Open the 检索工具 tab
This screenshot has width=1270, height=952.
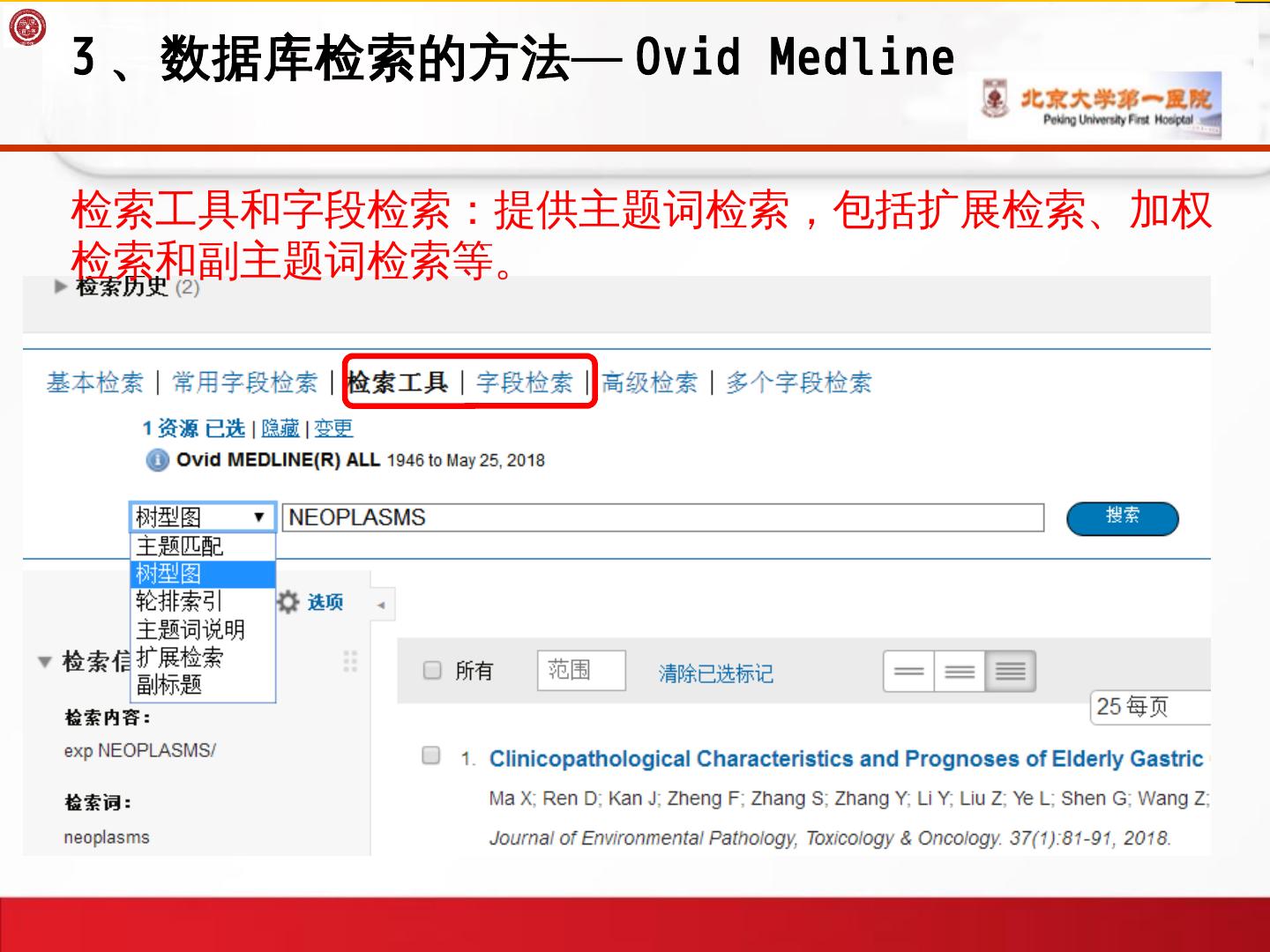pos(399,383)
